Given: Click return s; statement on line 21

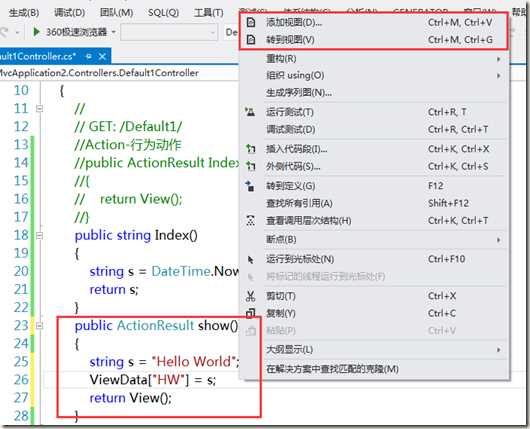Looking at the screenshot, I should click(x=114, y=290).
